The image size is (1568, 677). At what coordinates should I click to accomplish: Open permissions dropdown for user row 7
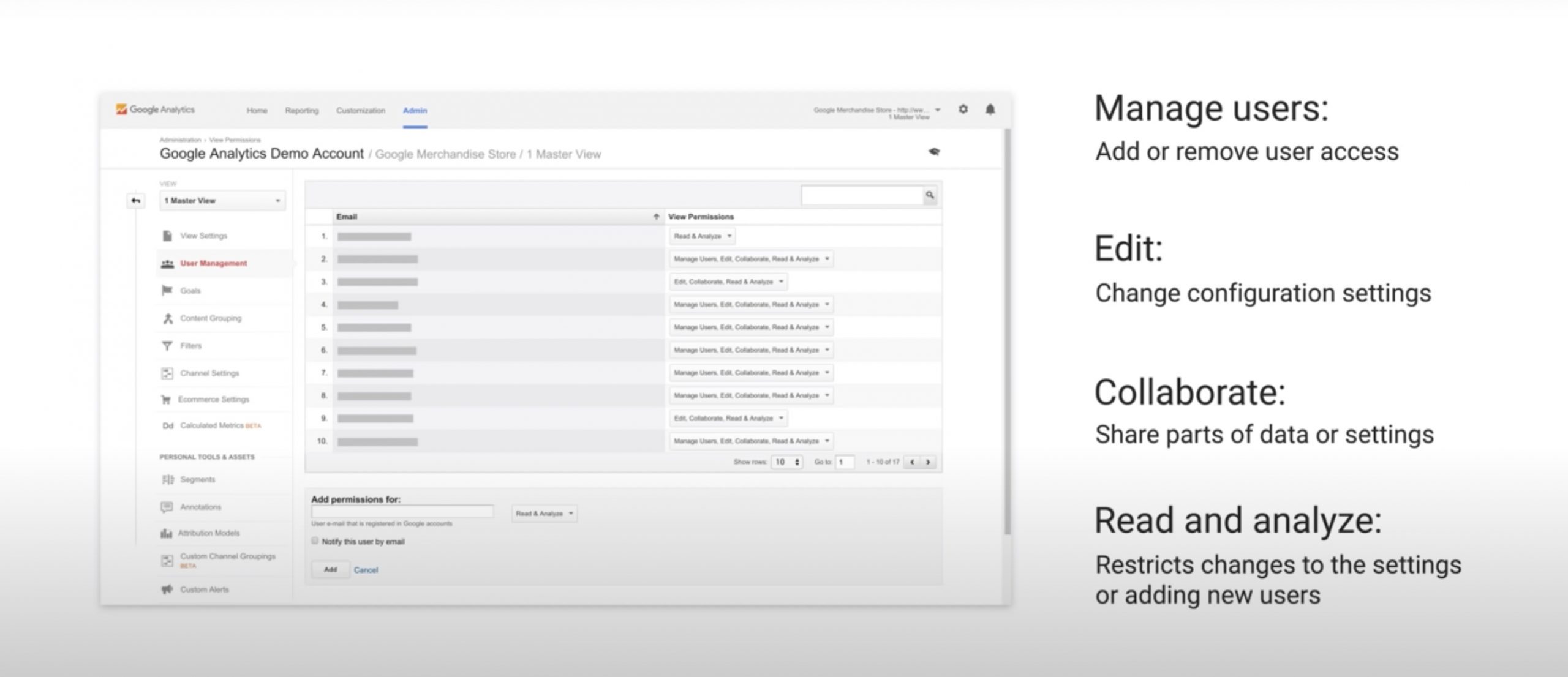point(751,373)
